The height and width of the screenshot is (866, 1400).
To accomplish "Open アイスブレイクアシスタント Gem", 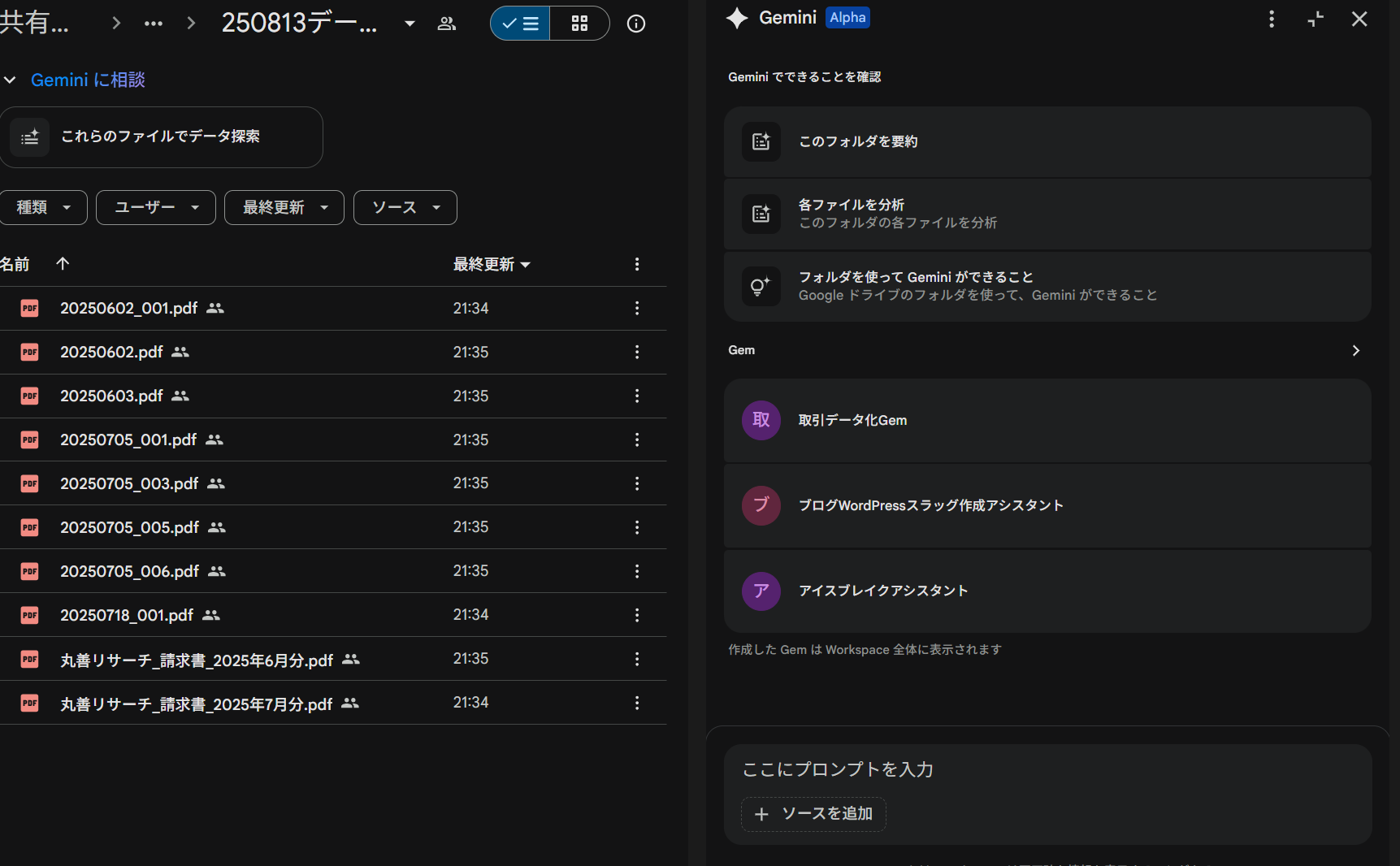I will pyautogui.click(x=1047, y=591).
